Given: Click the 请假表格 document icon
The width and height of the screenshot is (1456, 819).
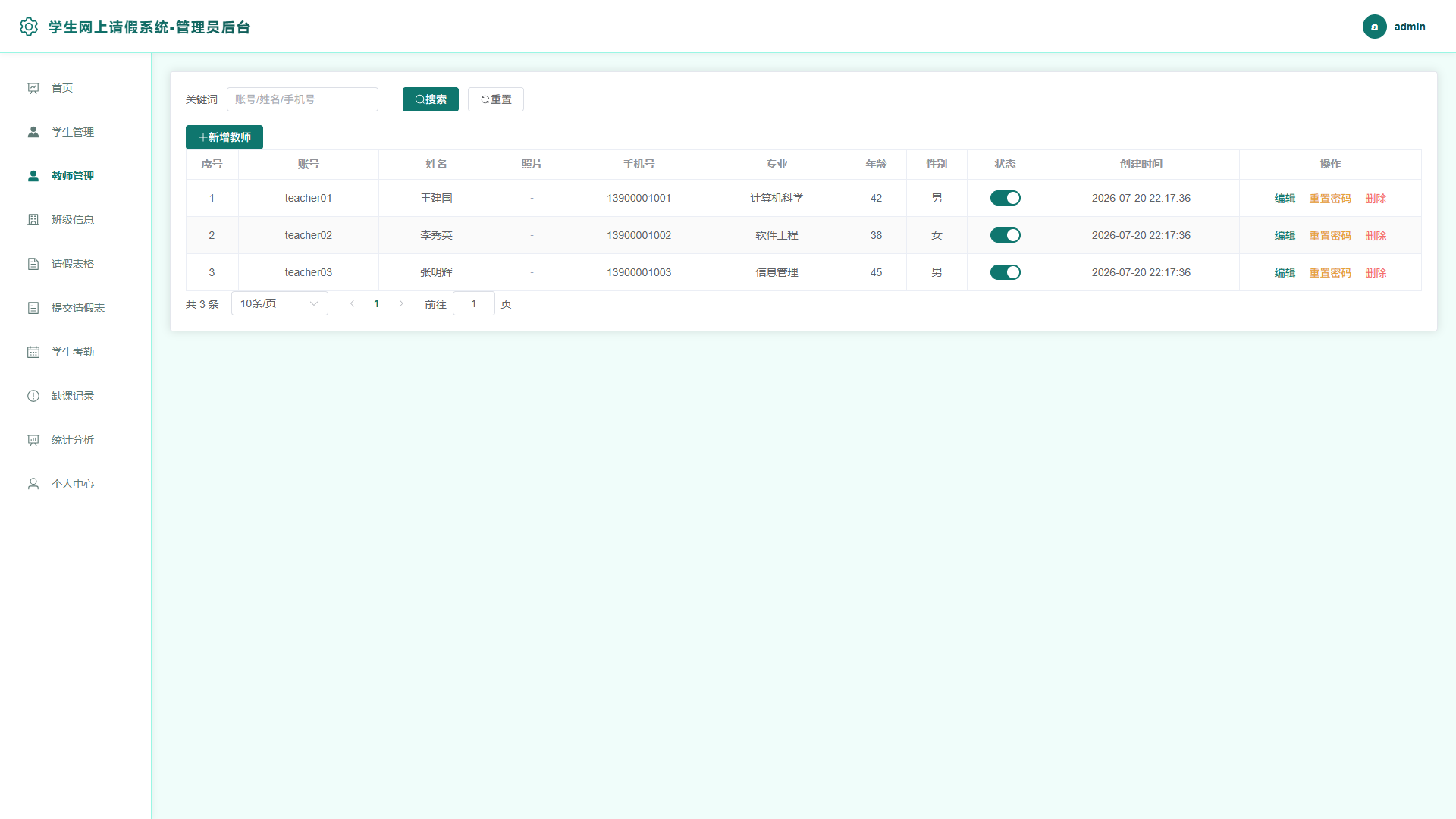Looking at the screenshot, I should (33, 264).
